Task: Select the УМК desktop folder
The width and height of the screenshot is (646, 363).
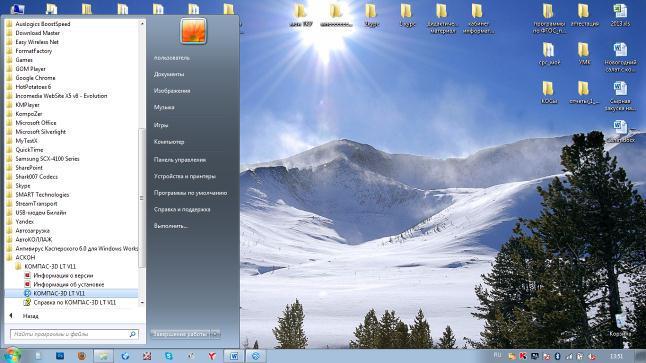Action: pos(584,54)
